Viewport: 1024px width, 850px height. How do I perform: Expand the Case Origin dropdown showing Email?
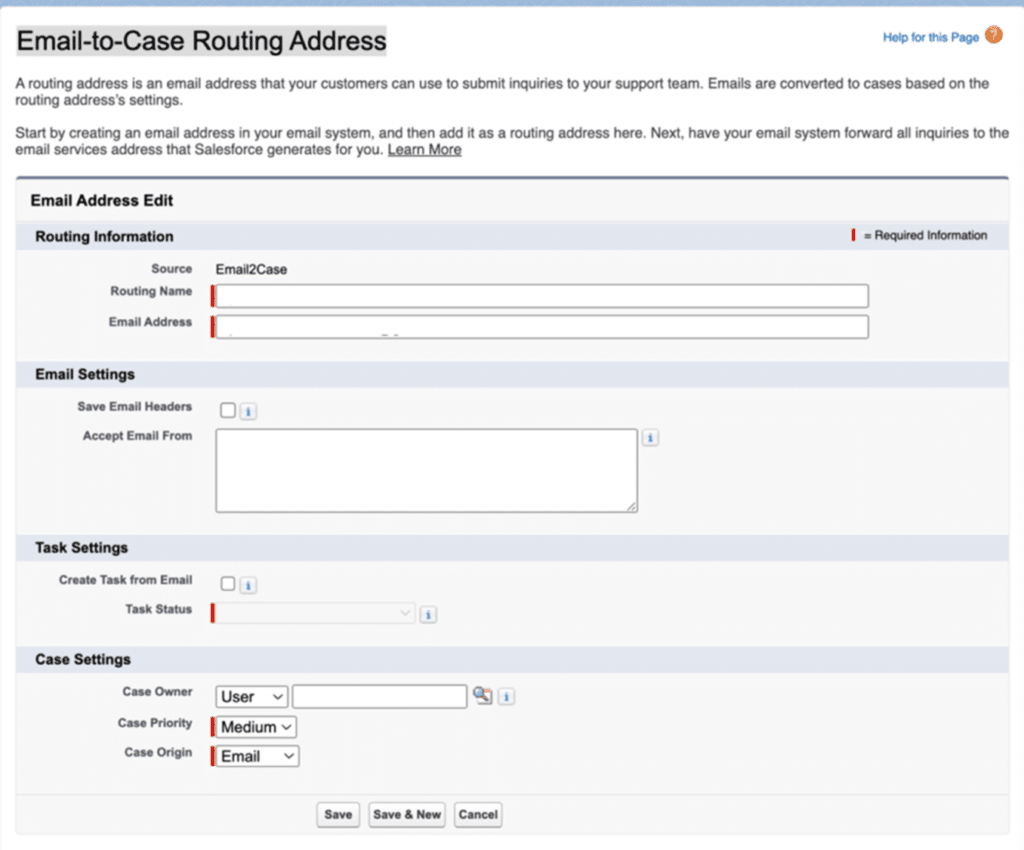tap(258, 756)
